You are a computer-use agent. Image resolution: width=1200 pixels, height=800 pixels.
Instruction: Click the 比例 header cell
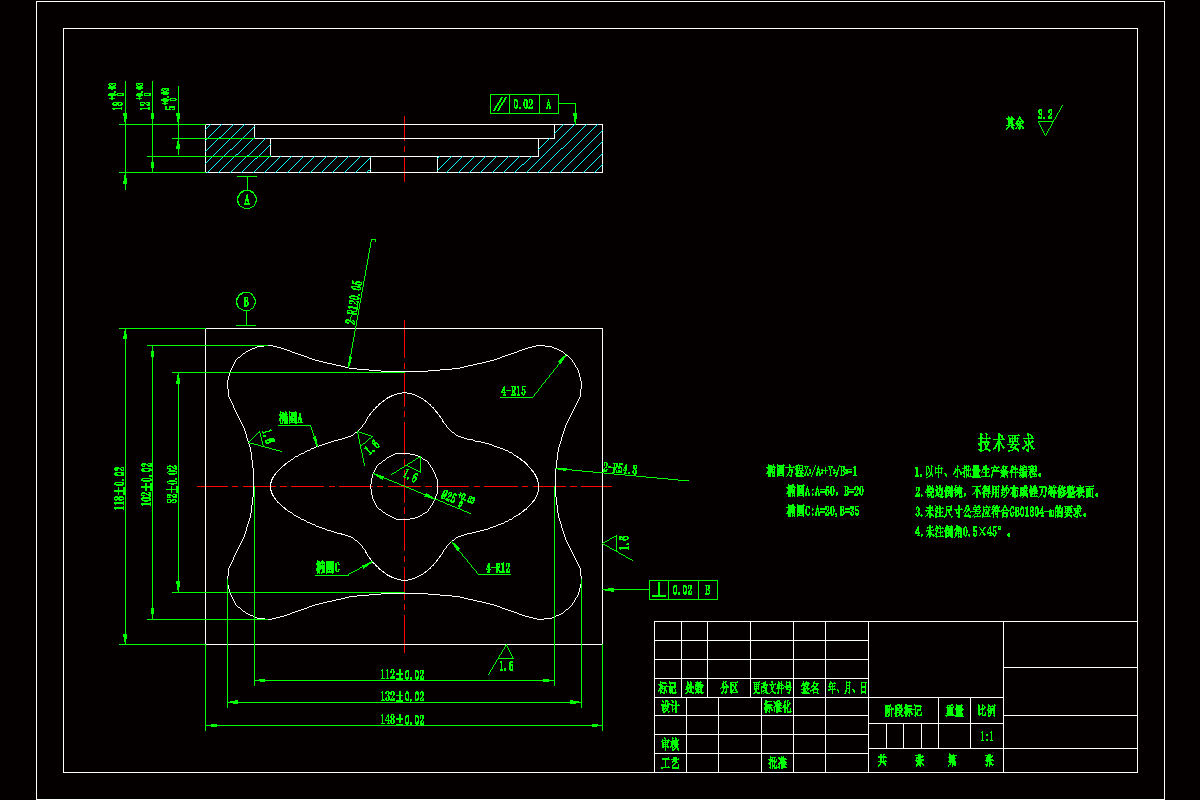[986, 712]
